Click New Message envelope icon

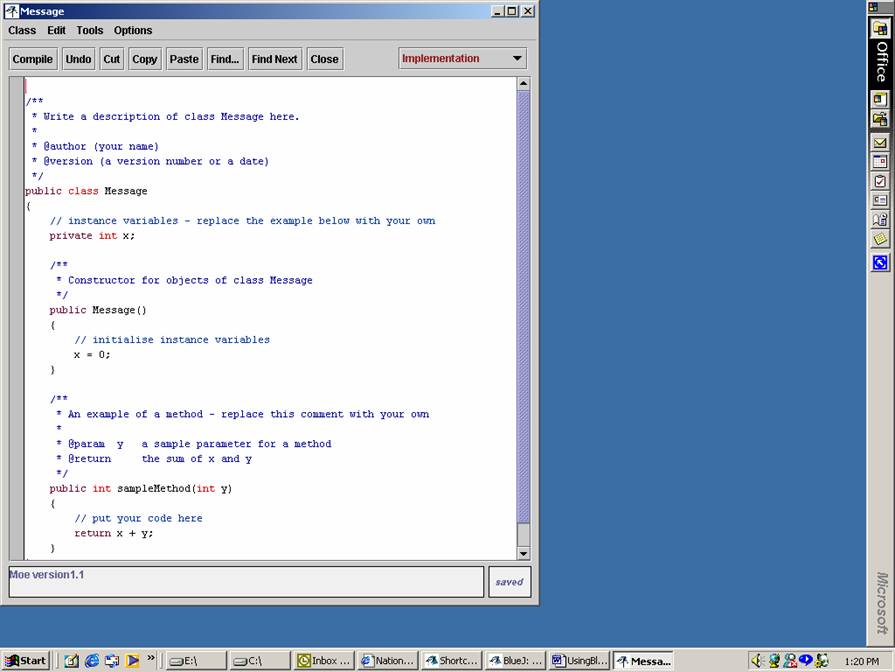pos(880,143)
